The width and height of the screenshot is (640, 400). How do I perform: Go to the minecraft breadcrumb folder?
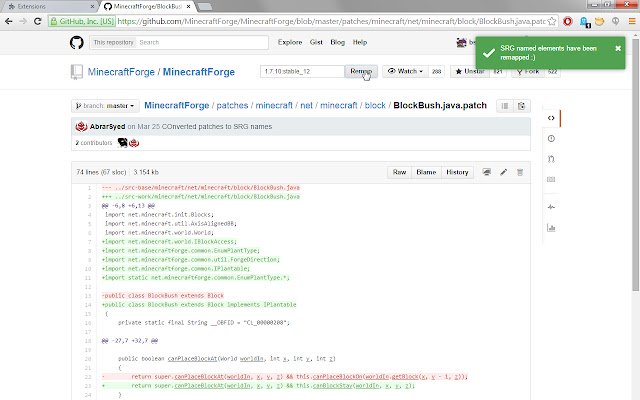pyautogui.click(x=274, y=105)
